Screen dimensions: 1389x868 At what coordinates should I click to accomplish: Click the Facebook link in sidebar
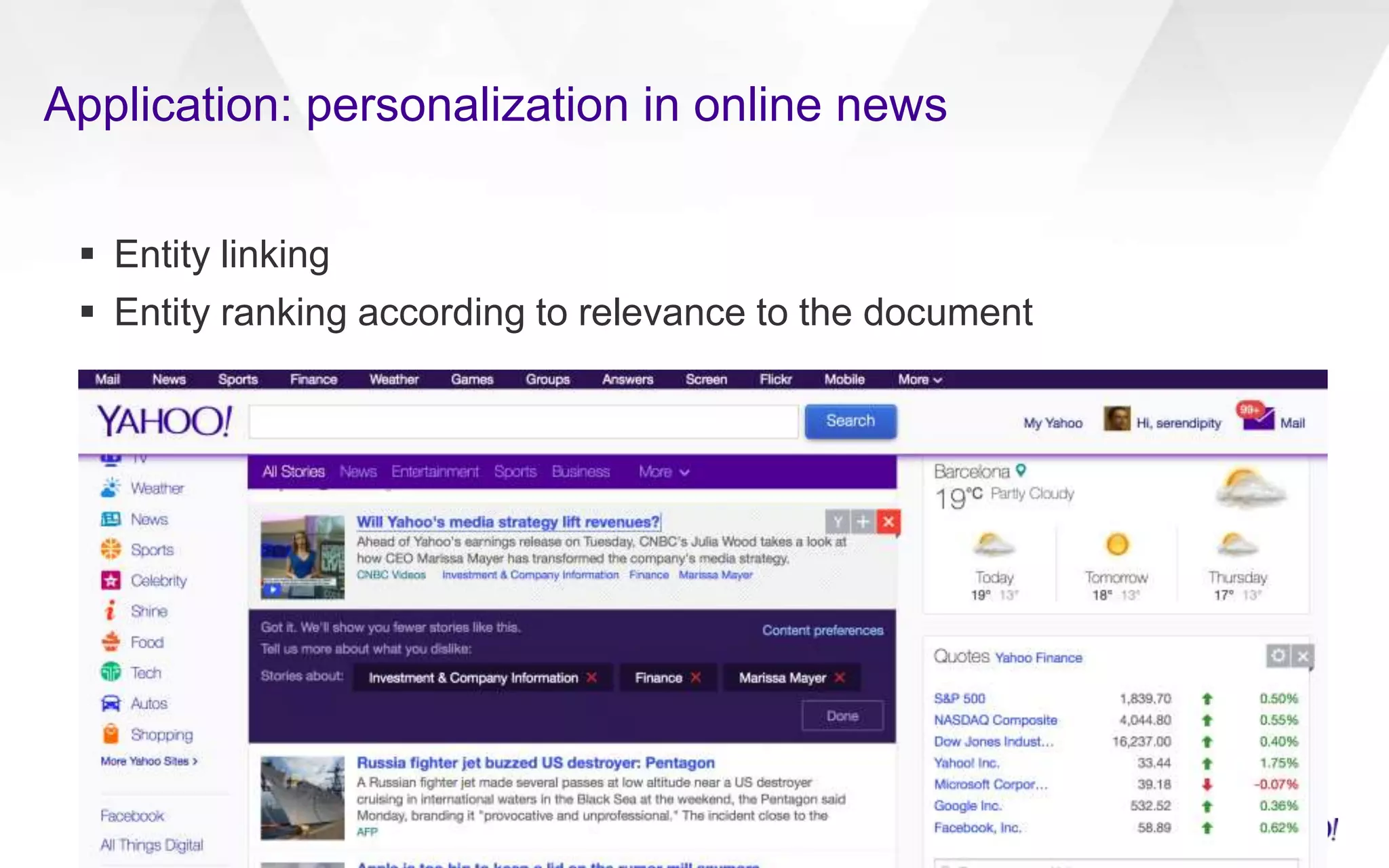pyautogui.click(x=132, y=816)
